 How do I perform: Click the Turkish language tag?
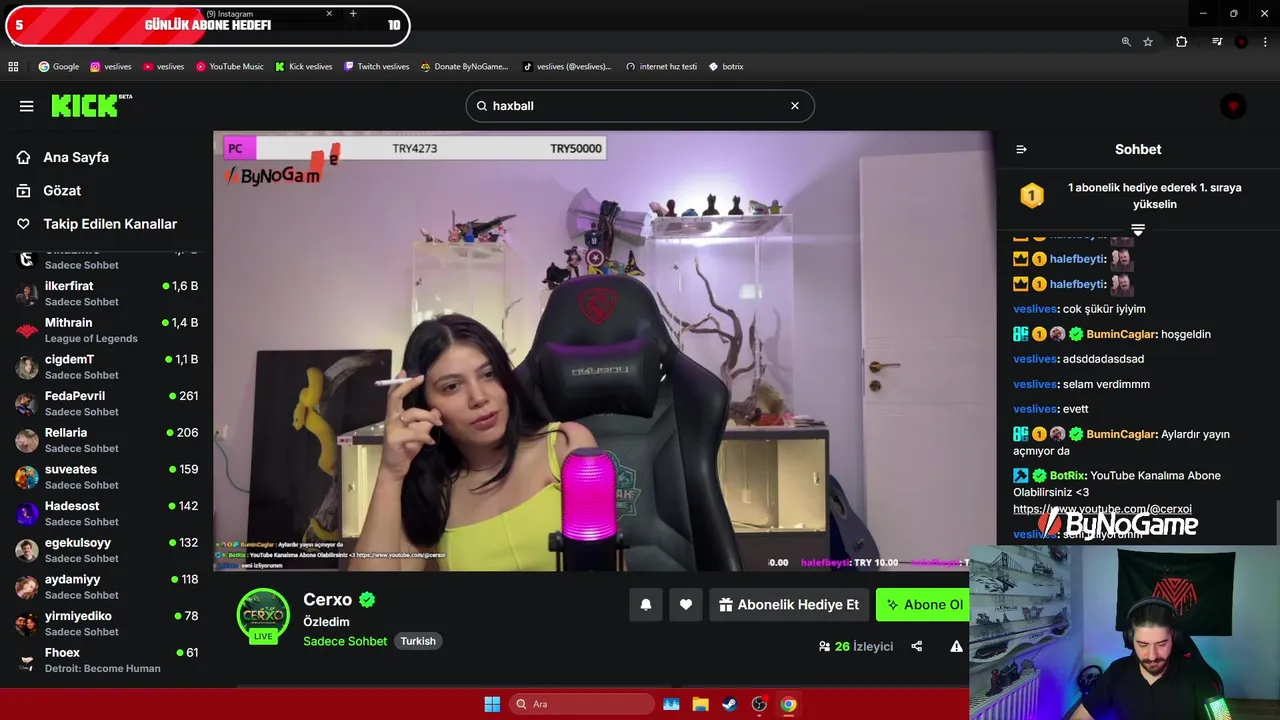tap(418, 641)
